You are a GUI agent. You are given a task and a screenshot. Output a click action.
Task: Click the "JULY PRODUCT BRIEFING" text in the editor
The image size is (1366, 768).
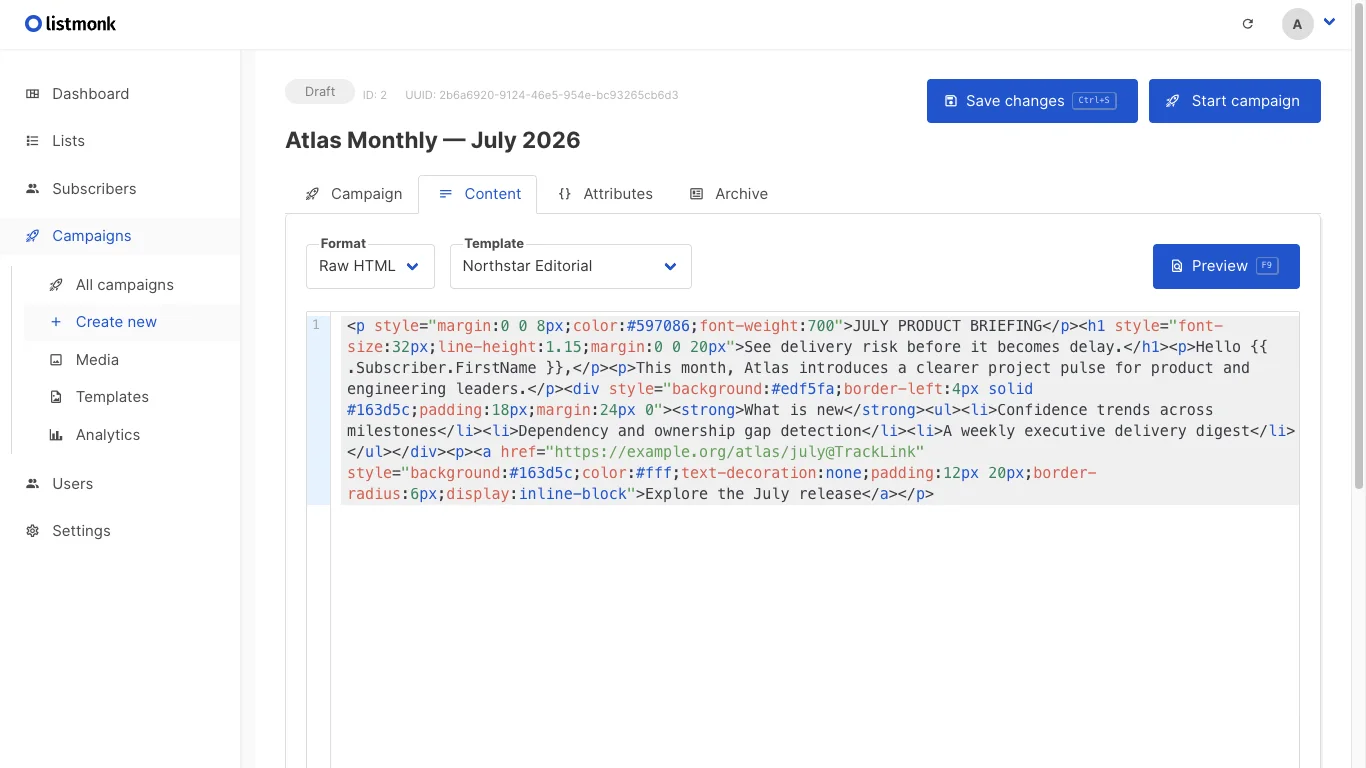click(x=948, y=326)
